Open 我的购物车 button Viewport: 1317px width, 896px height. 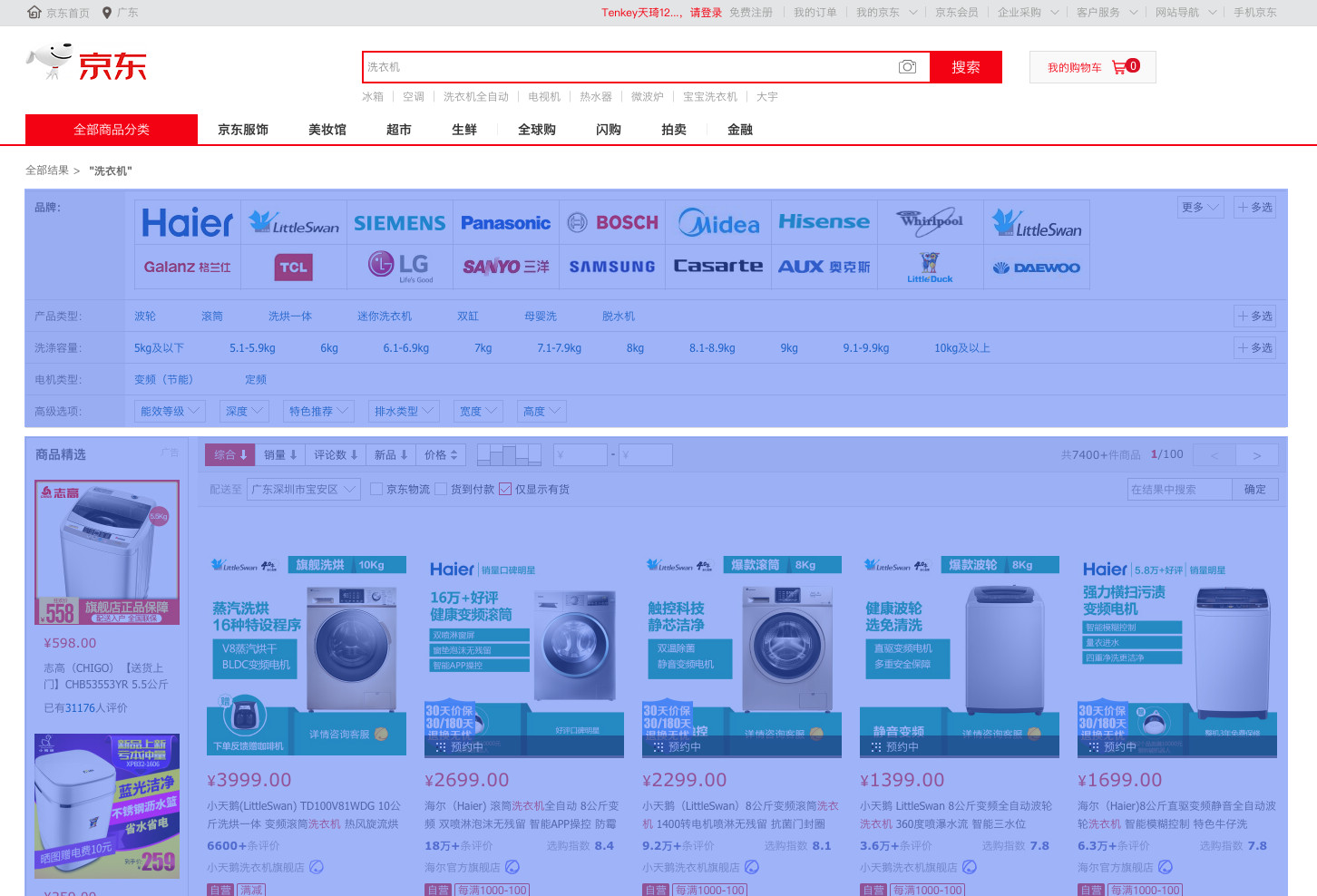tap(1092, 67)
